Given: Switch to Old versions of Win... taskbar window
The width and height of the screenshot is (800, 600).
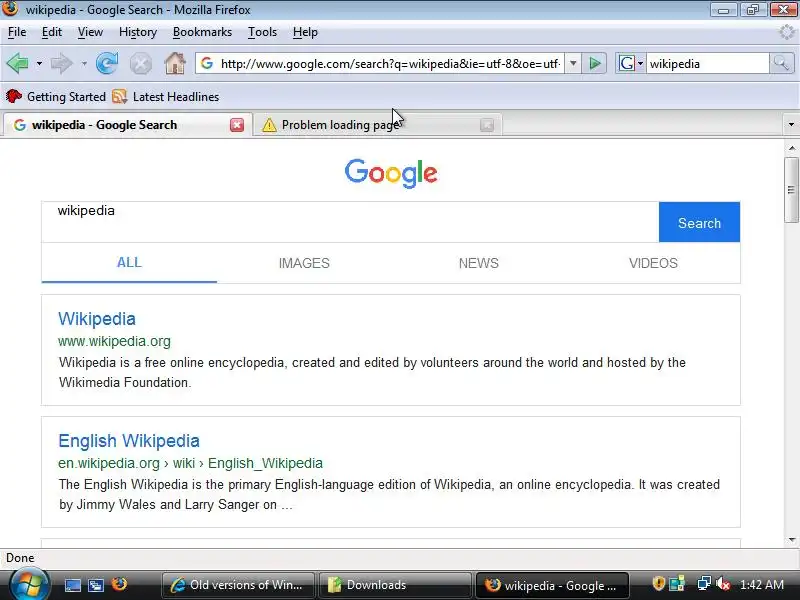Looking at the screenshot, I should pos(239,585).
